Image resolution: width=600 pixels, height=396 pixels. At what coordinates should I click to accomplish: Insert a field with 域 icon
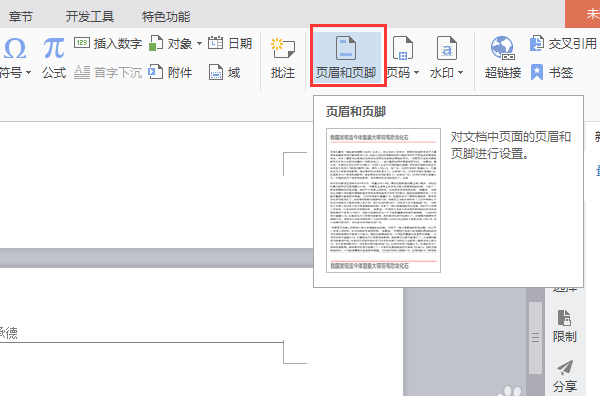(216, 72)
